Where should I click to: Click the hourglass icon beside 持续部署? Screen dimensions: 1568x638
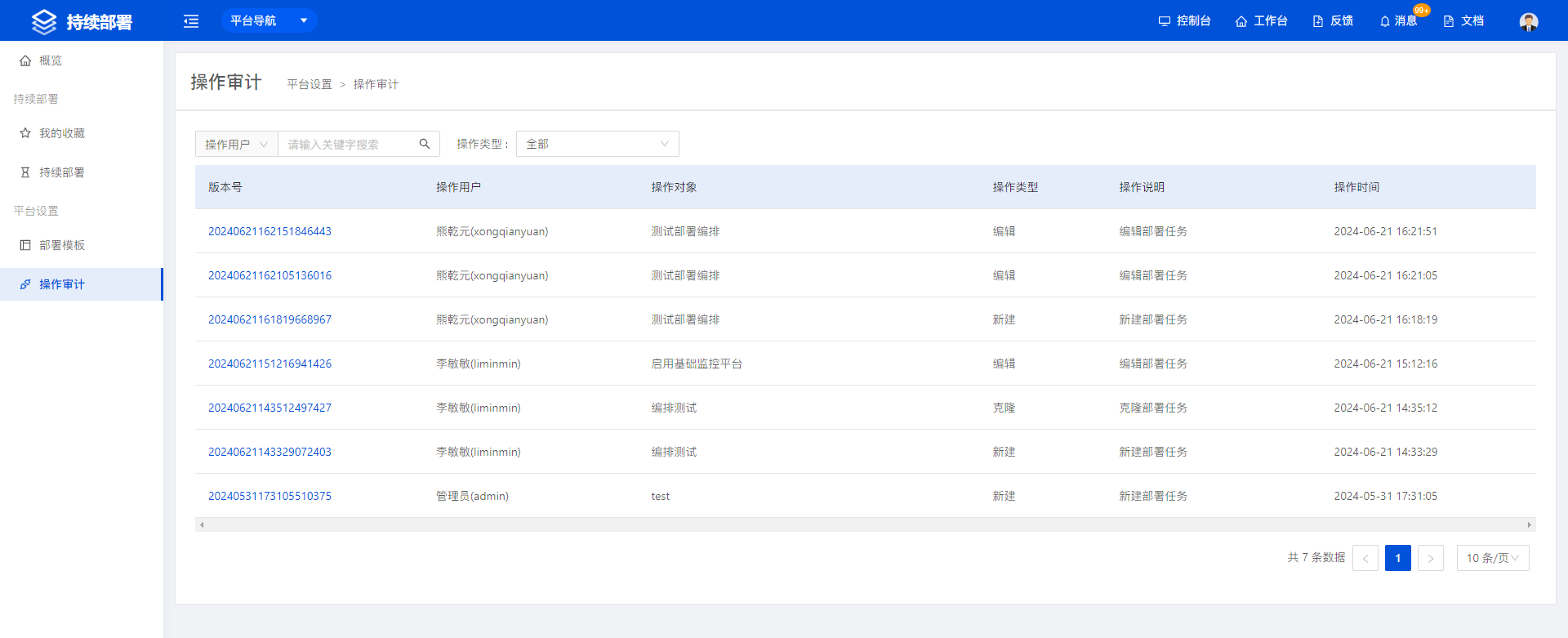click(25, 172)
